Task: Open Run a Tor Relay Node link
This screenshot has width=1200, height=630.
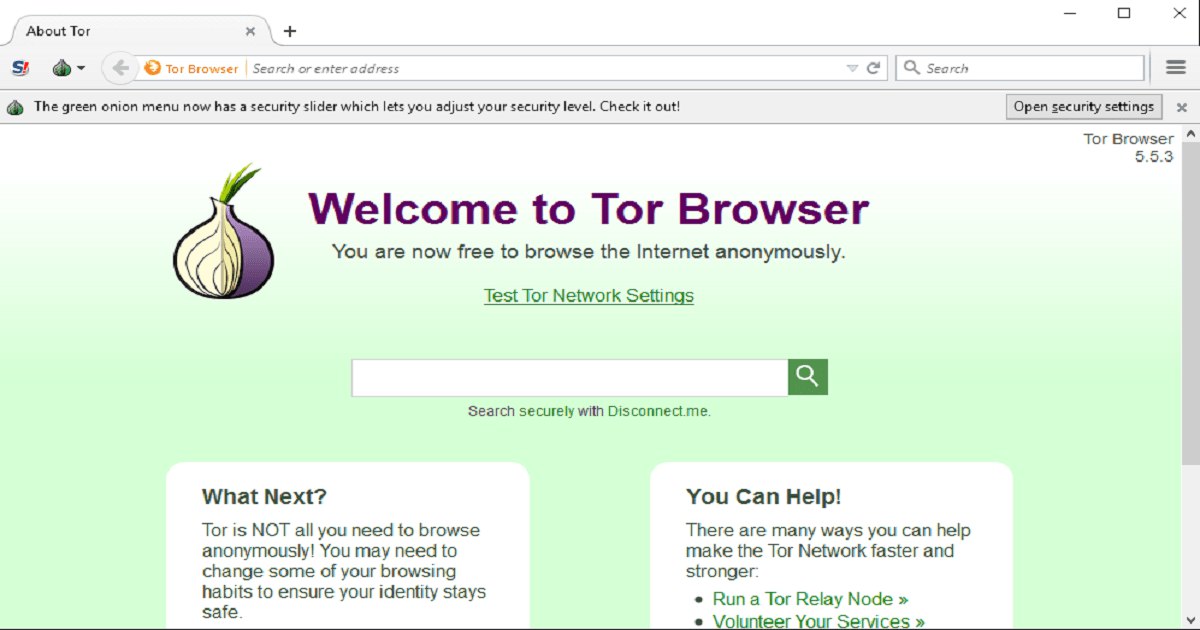Action: click(810, 599)
